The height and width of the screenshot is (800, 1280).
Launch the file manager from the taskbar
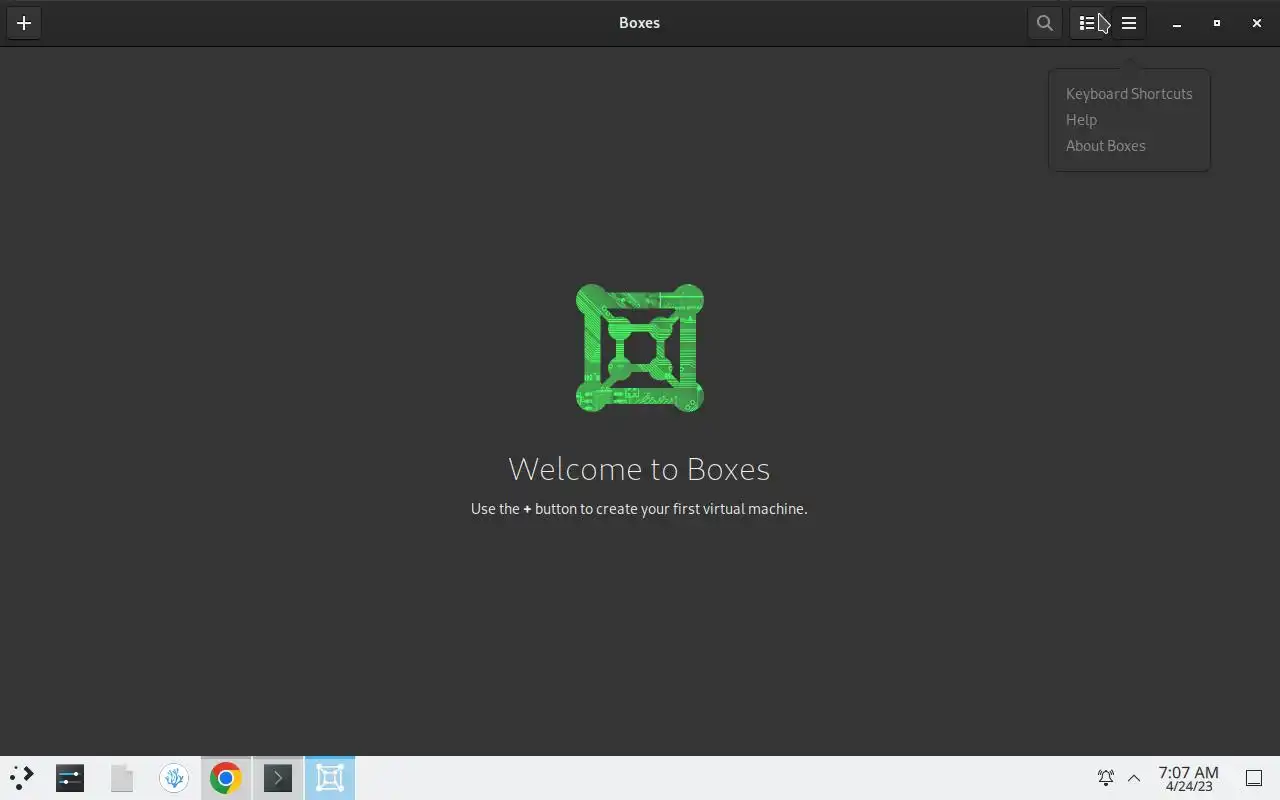click(x=122, y=777)
